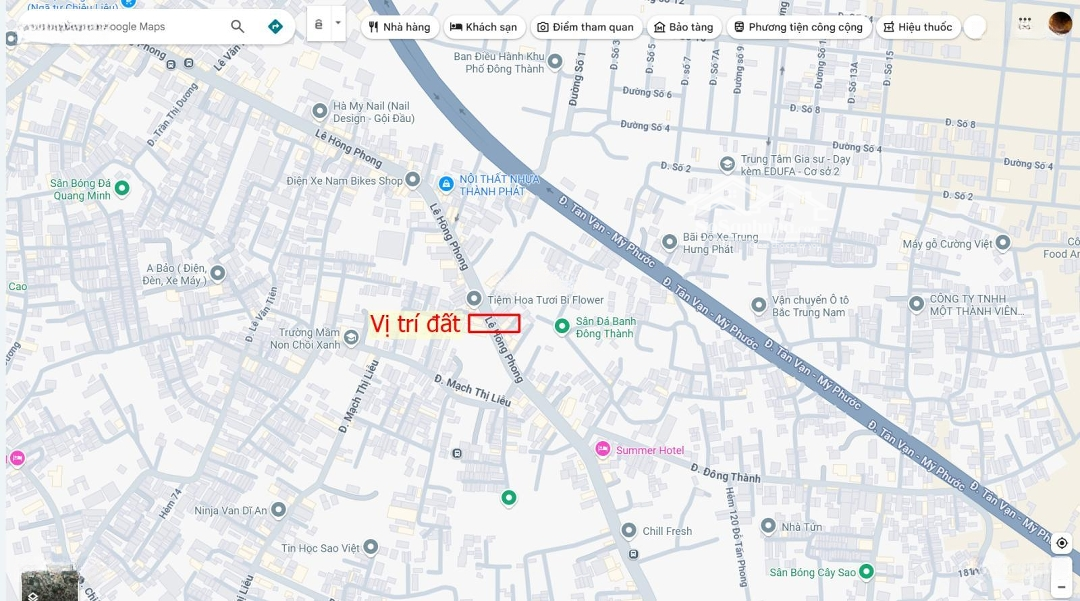This screenshot has width=1080, height=601.
Task: Select the Sân Đá Banh Đông Thành marker
Action: tap(562, 326)
